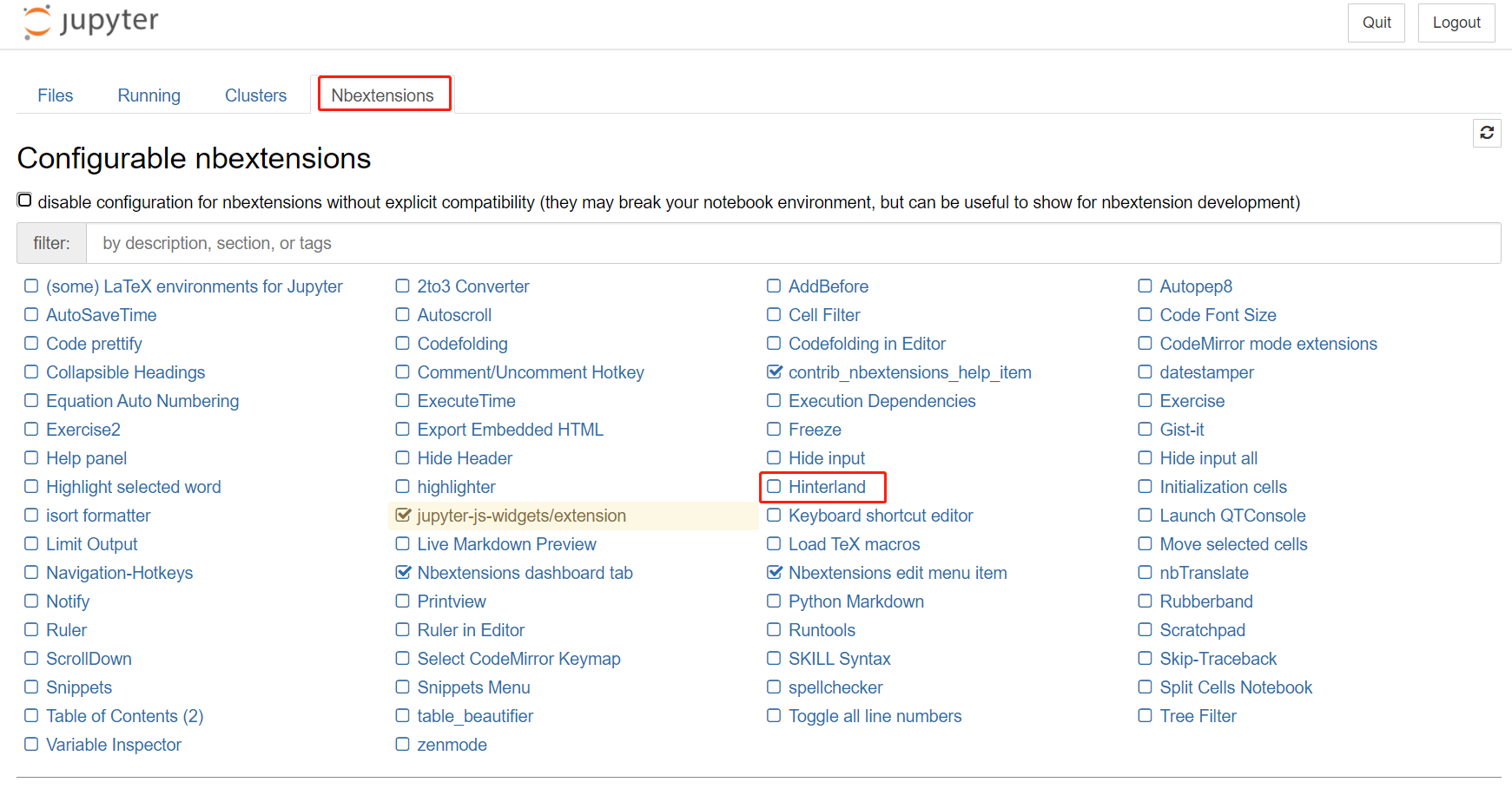
Task: Open the Running tab
Action: pyautogui.click(x=149, y=95)
